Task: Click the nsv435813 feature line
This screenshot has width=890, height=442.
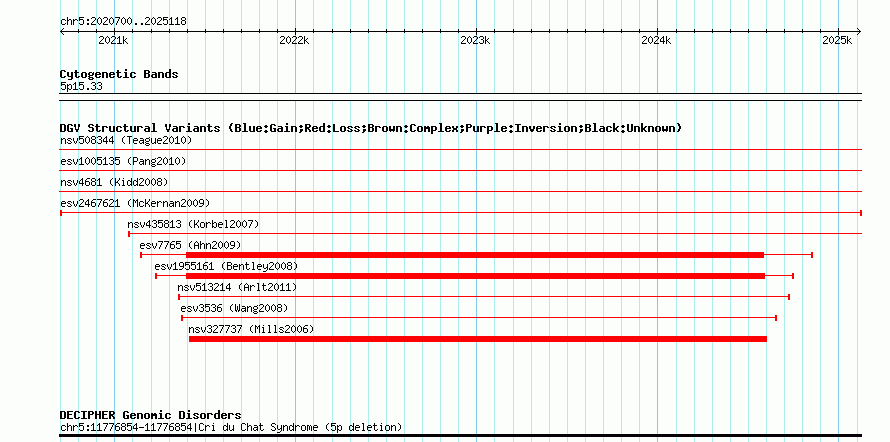Action: [x=495, y=234]
